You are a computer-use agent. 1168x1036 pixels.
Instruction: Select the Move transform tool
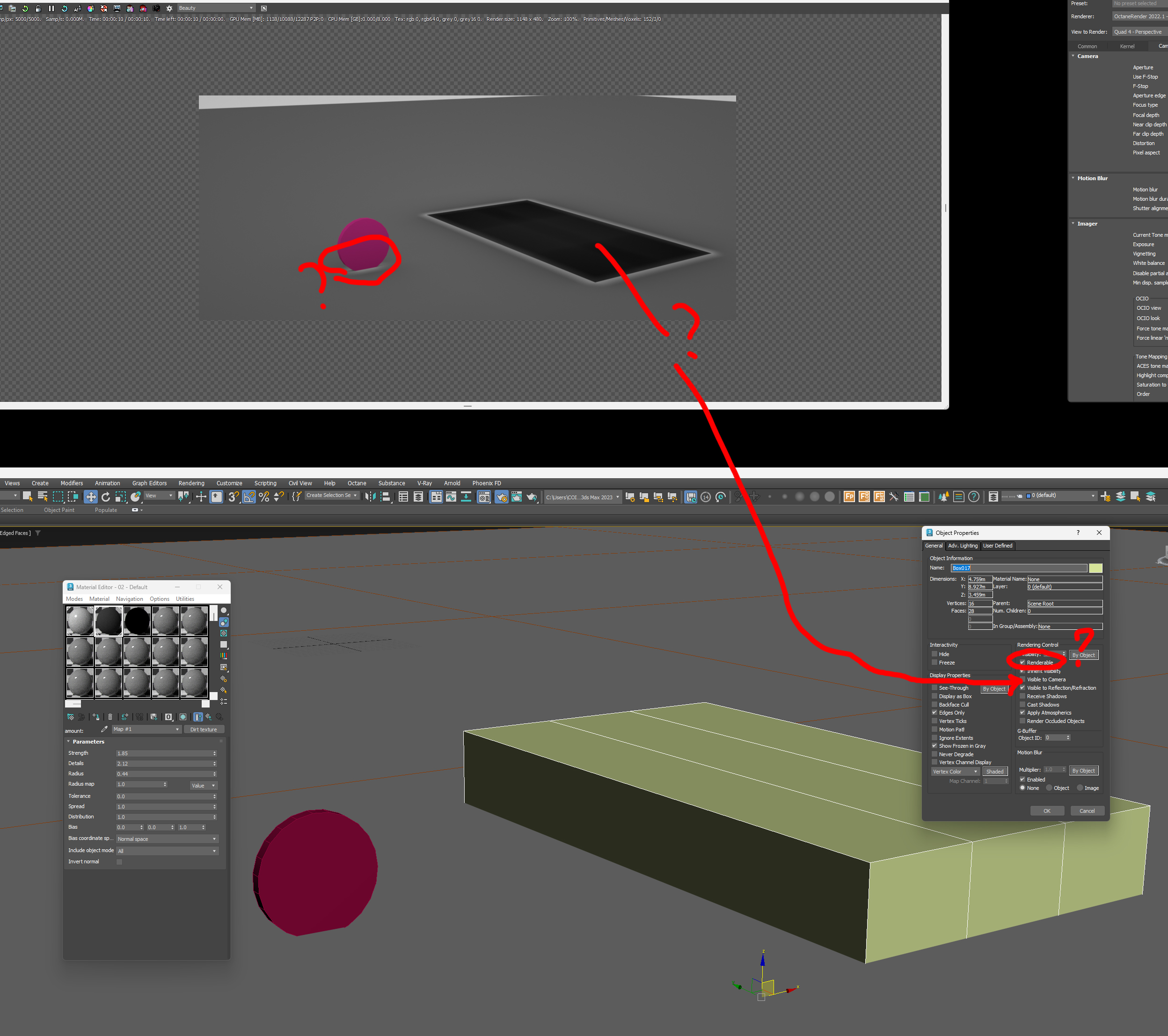tap(91, 497)
